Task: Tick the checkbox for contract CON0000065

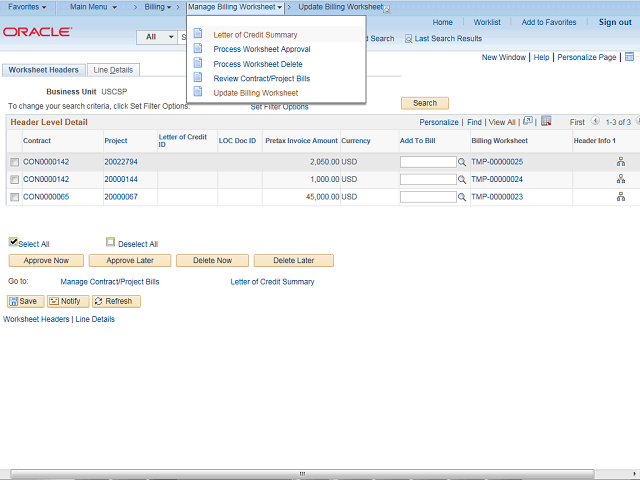Action: tap(14, 197)
